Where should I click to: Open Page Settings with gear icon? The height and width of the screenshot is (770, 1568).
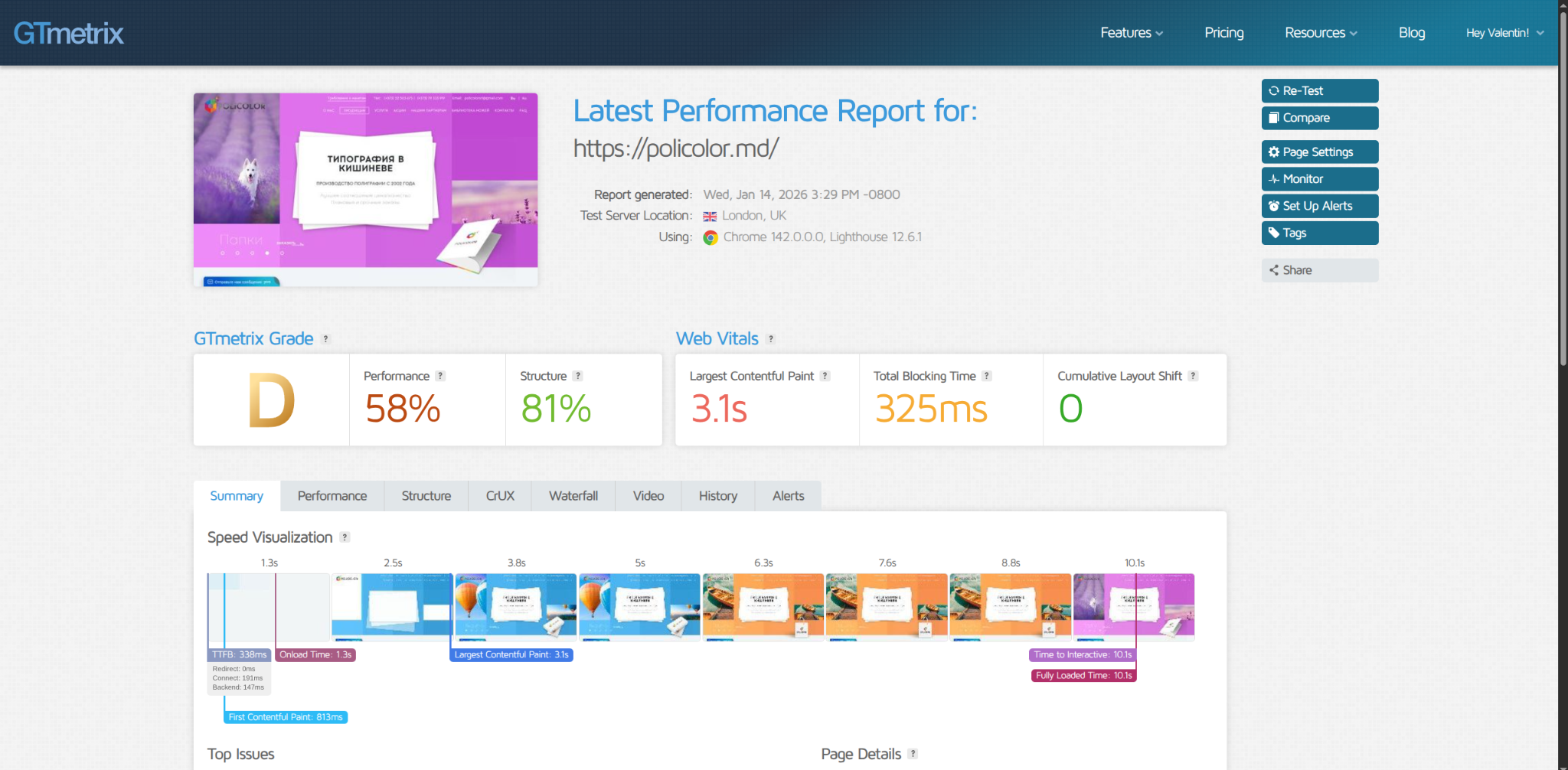tap(1319, 152)
